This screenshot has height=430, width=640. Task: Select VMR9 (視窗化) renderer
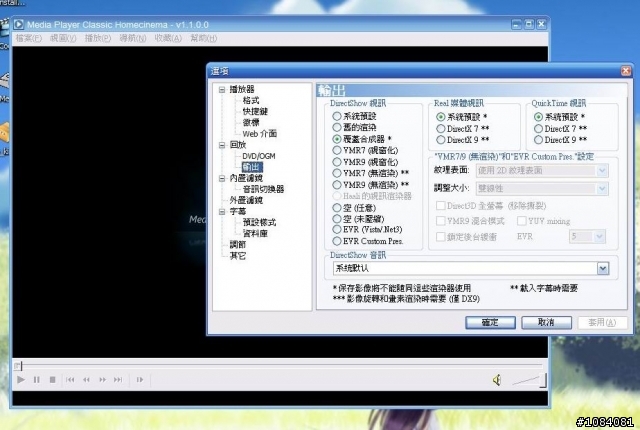tap(337, 162)
